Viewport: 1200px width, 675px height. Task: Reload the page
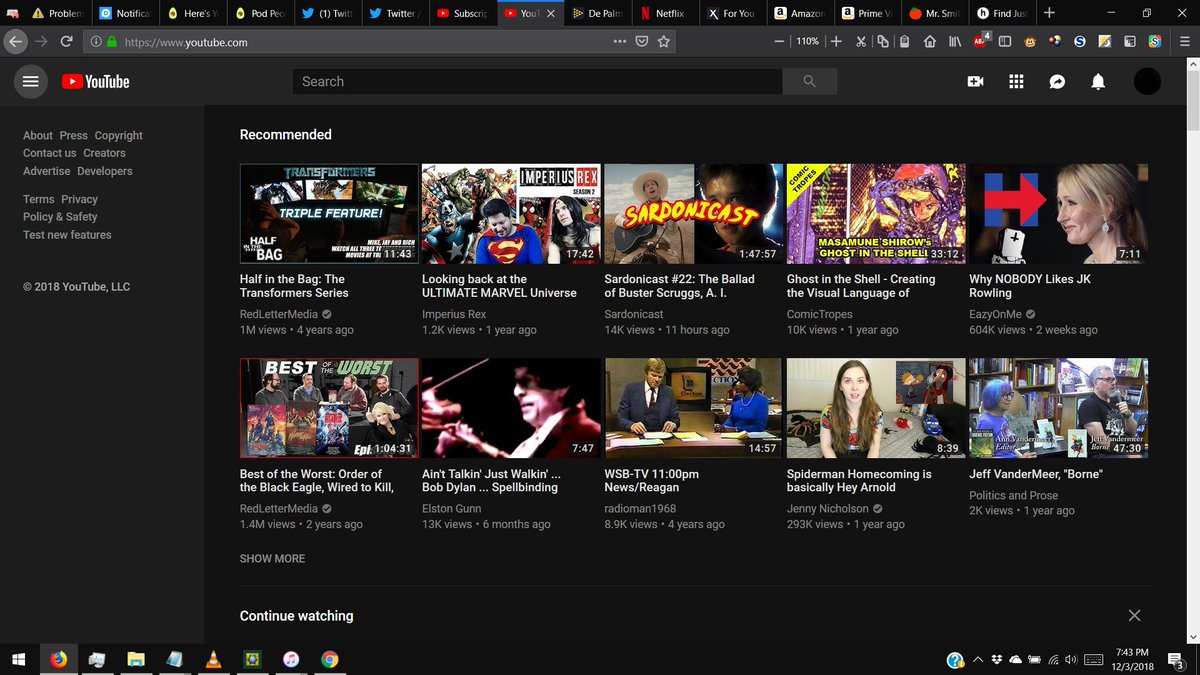click(x=66, y=42)
